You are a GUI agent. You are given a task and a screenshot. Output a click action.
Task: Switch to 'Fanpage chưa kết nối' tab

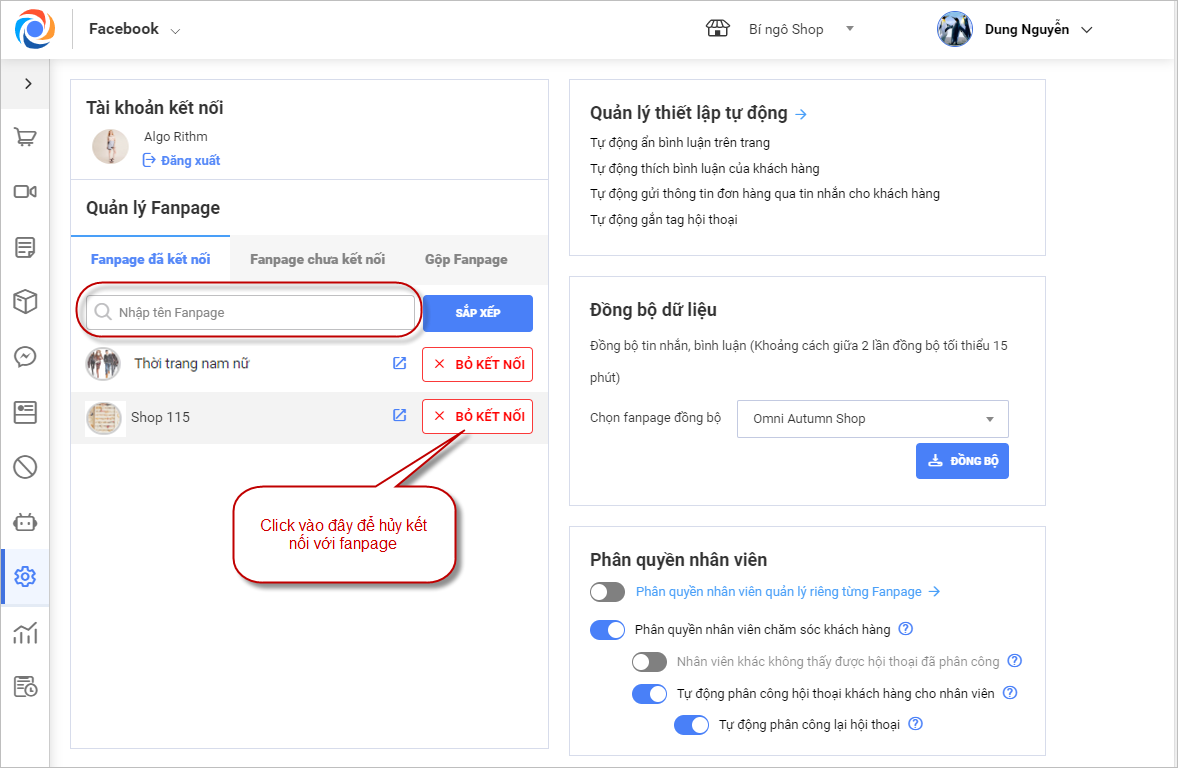point(317,259)
